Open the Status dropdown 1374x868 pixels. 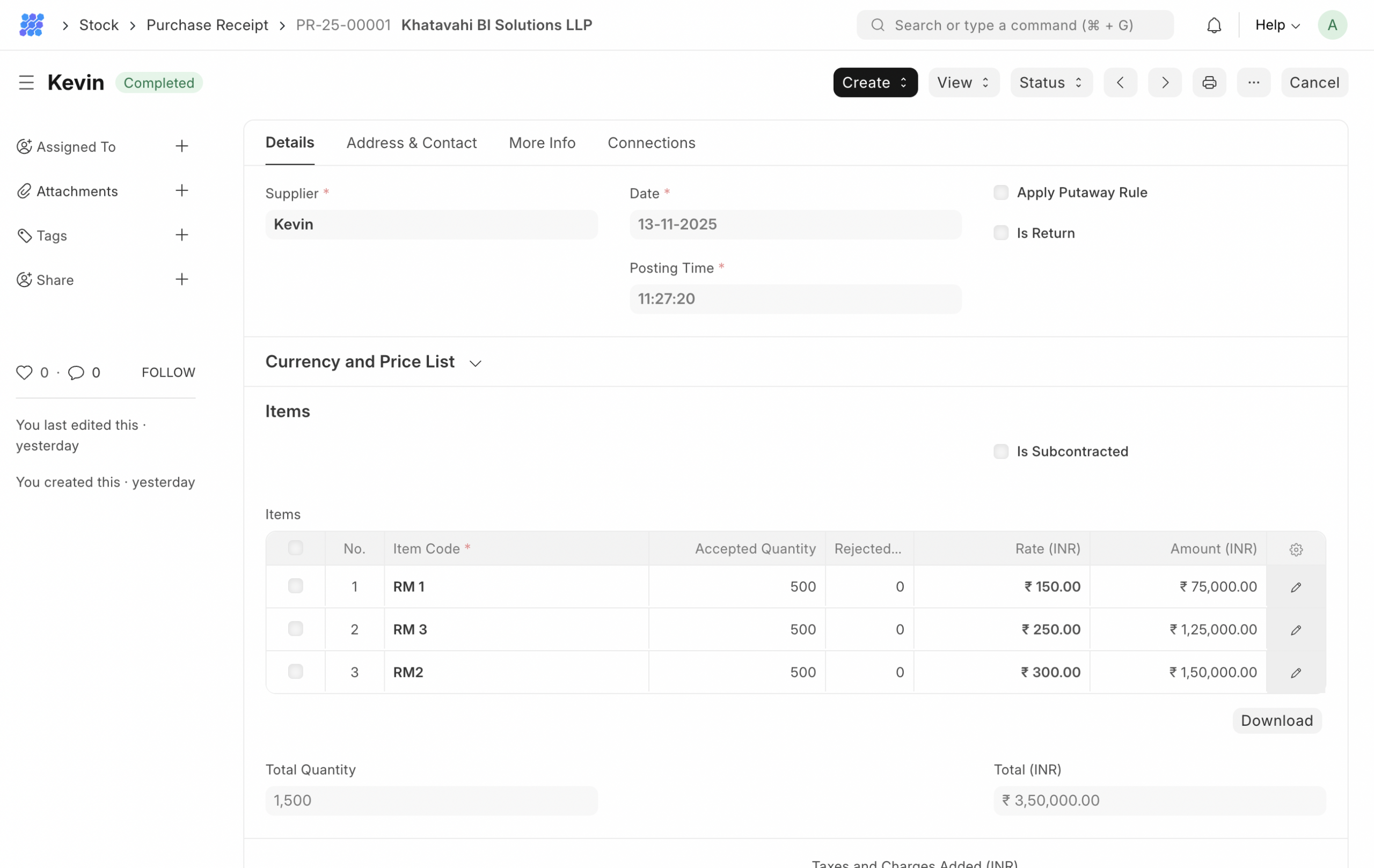tap(1051, 83)
